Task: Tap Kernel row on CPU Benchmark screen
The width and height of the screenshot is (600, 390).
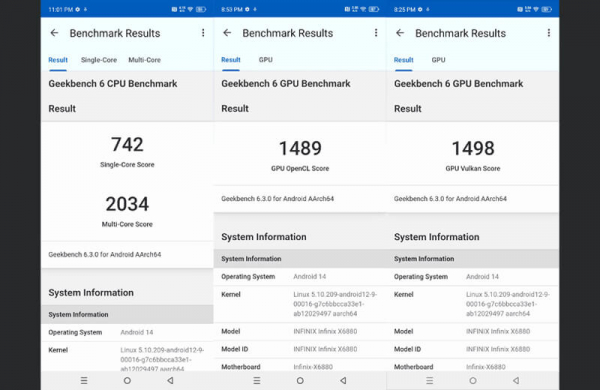Action: 127,357
